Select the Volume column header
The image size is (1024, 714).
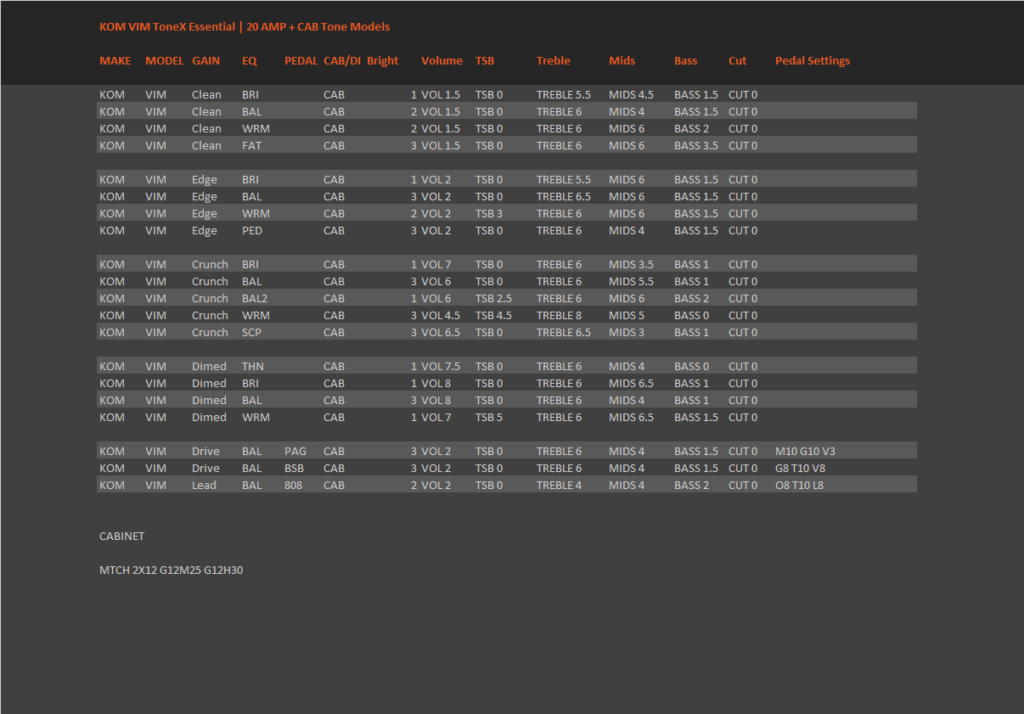tap(441, 61)
